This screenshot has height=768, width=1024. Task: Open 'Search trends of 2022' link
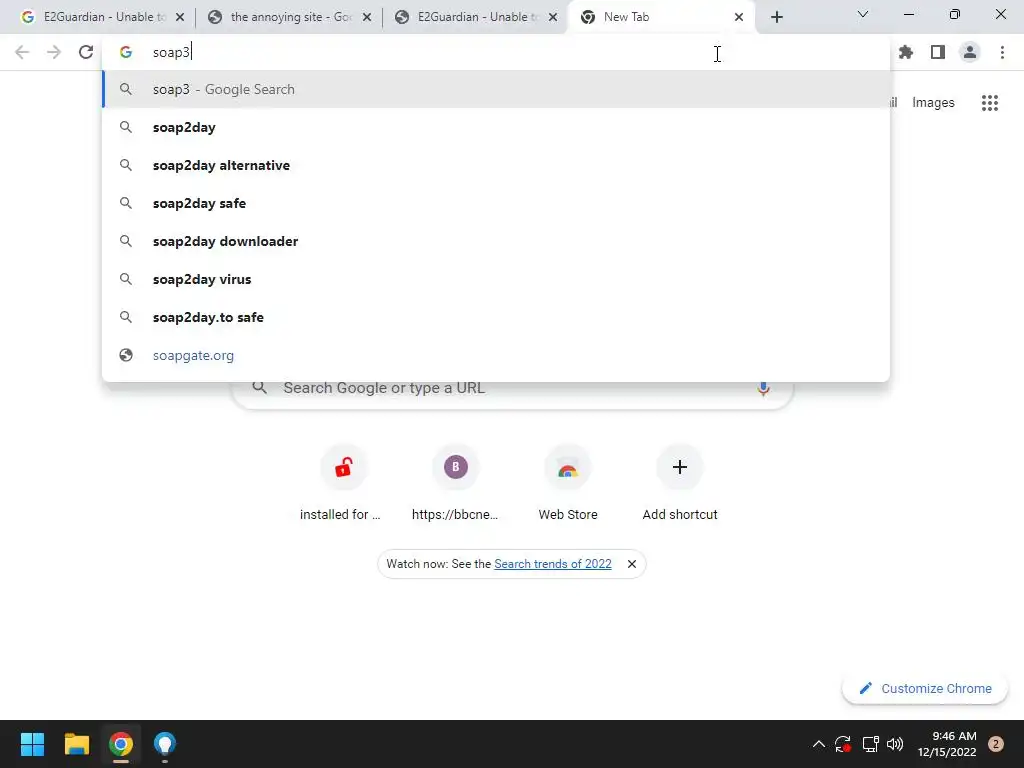click(552, 564)
